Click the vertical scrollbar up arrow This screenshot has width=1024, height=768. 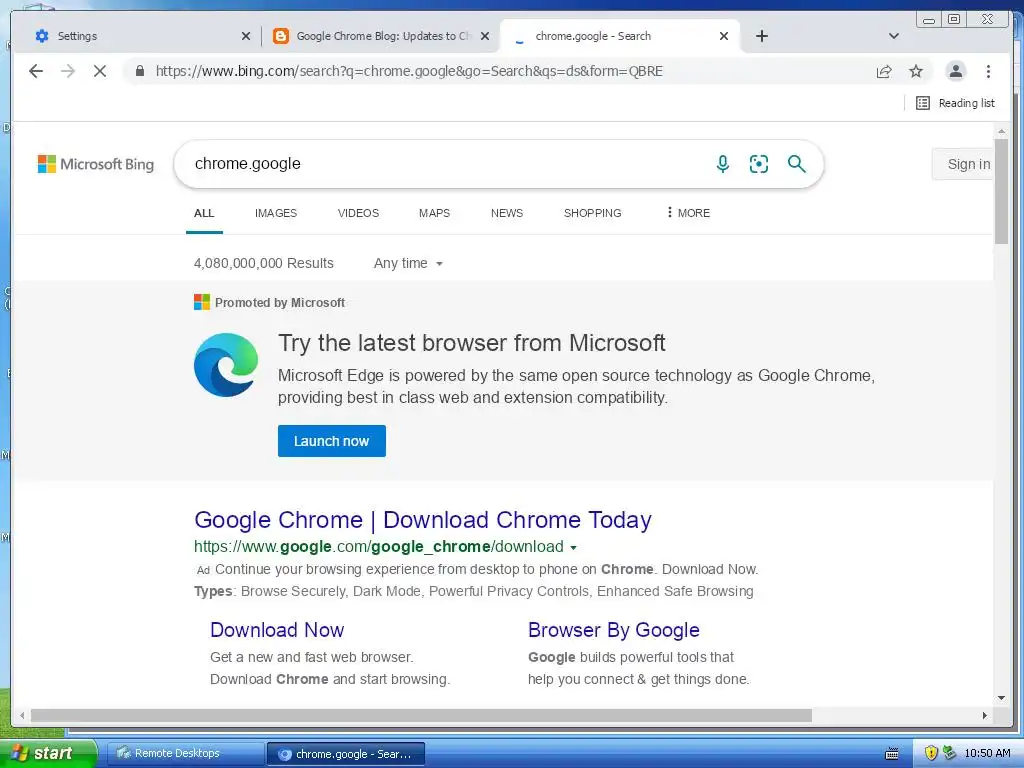pos(1001,132)
